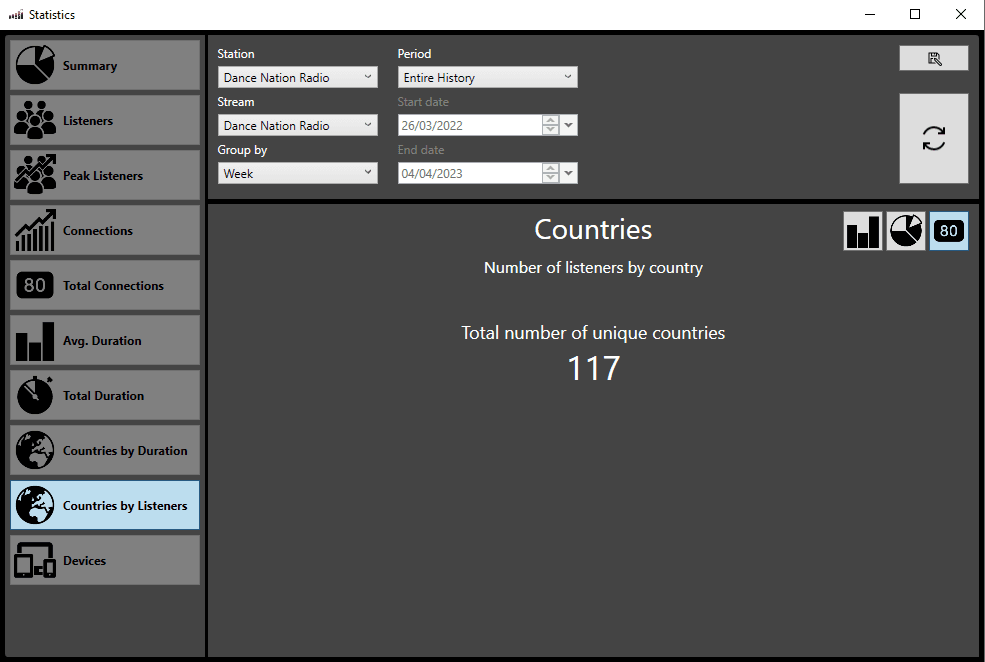Switch to Peak Listeners view
985x662 pixels.
point(105,175)
